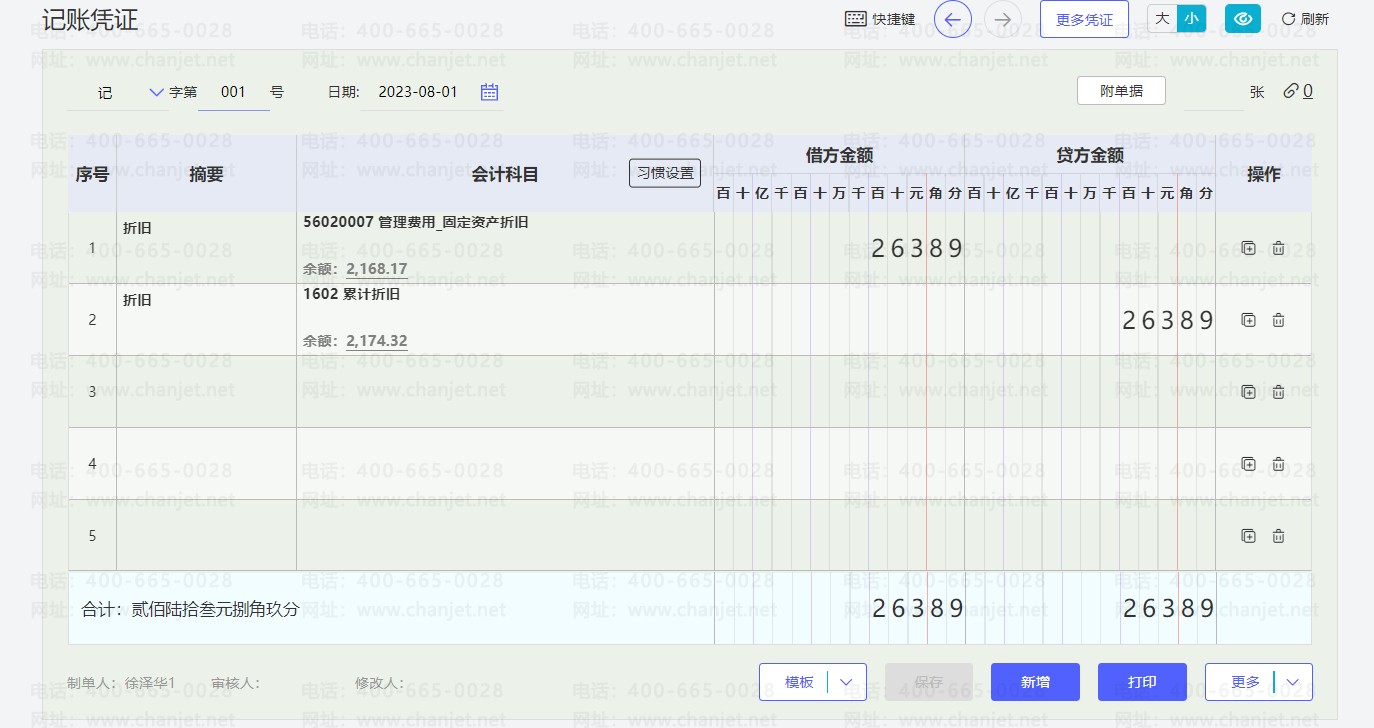Click row number 3 in 序号 column
The width and height of the screenshot is (1374, 728).
[93, 392]
